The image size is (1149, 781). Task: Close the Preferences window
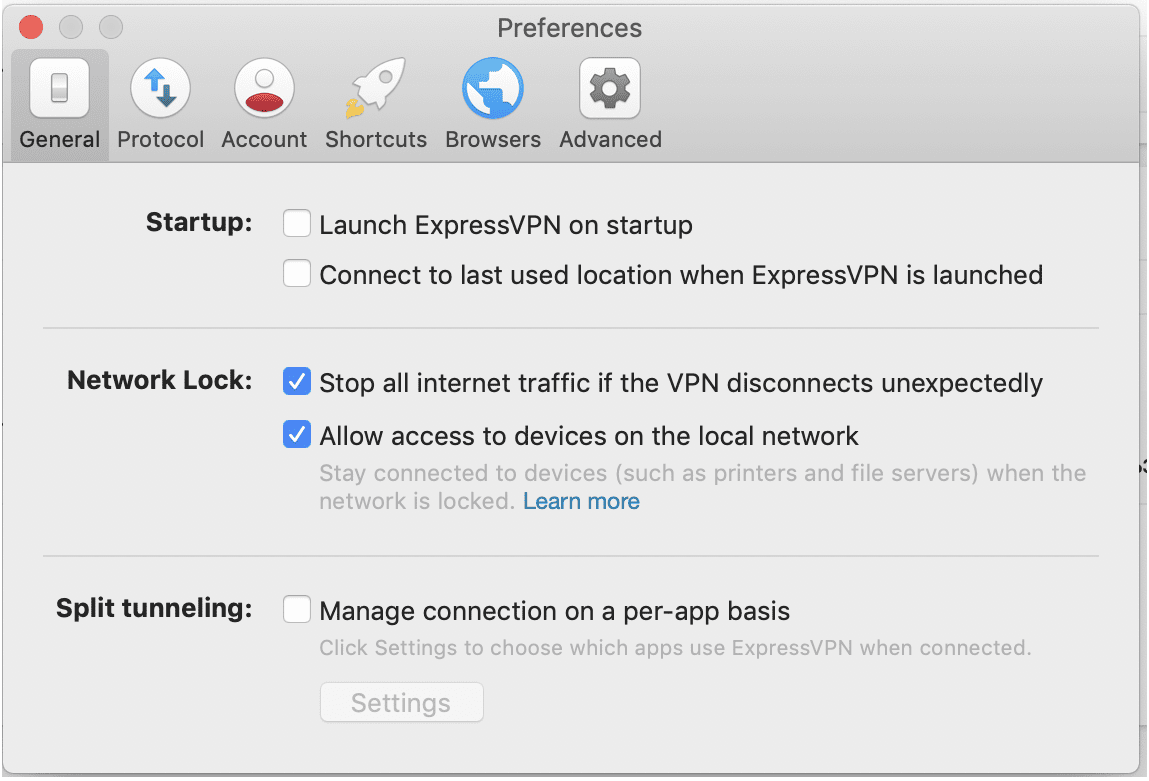pyautogui.click(x=30, y=27)
